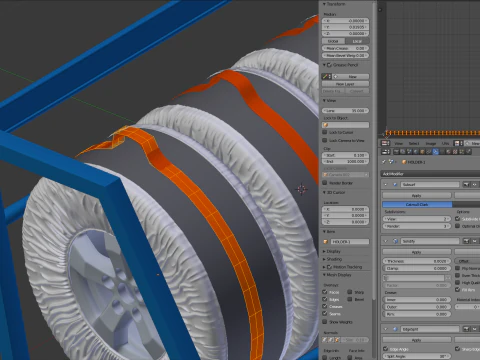Open the Physics properties tab
The height and width of the screenshot is (360, 480).
click(469, 151)
